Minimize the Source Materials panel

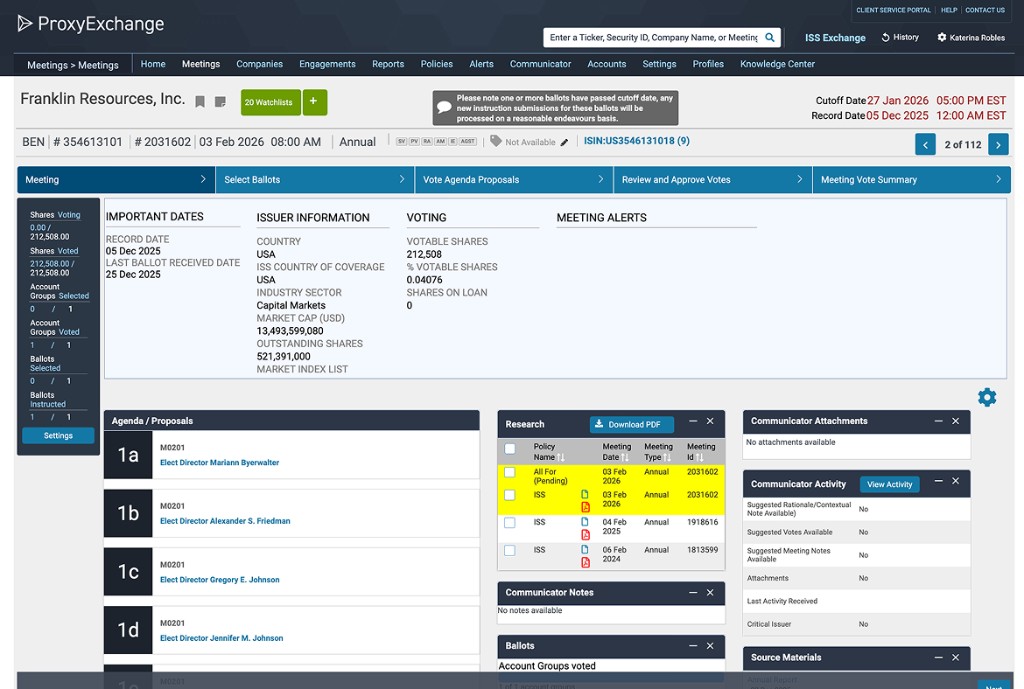point(938,658)
